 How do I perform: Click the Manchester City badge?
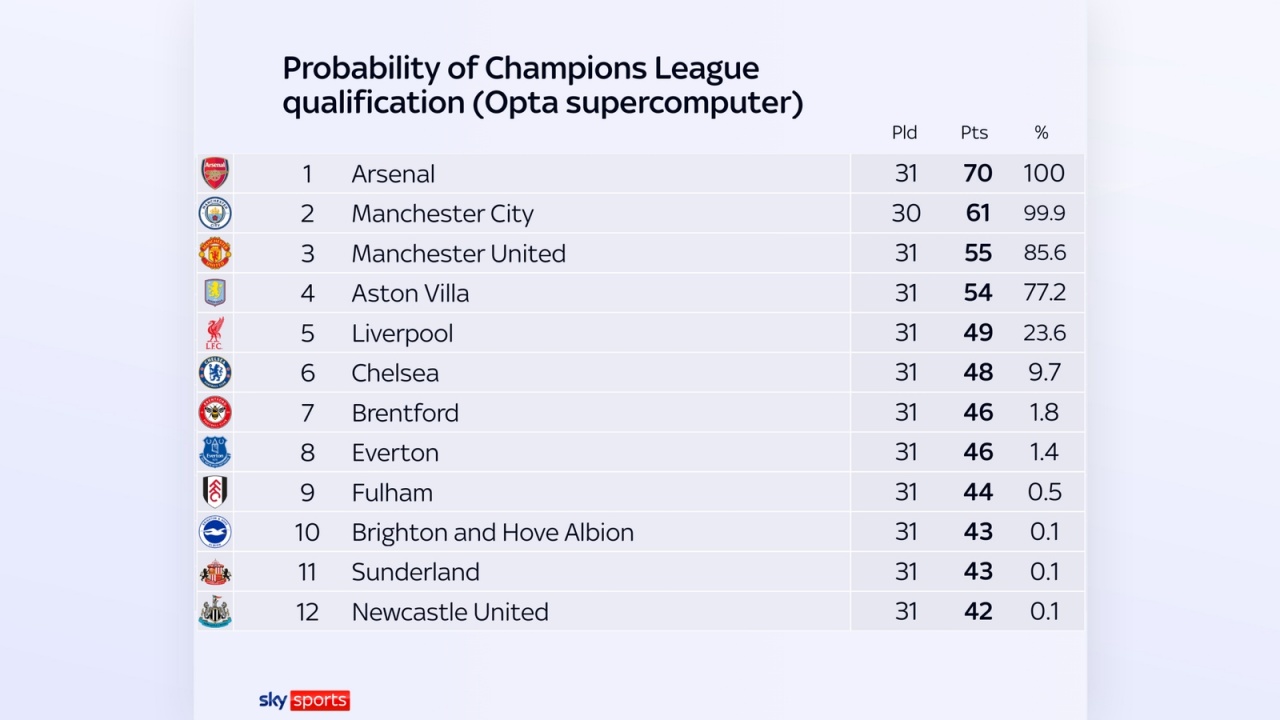(x=215, y=213)
